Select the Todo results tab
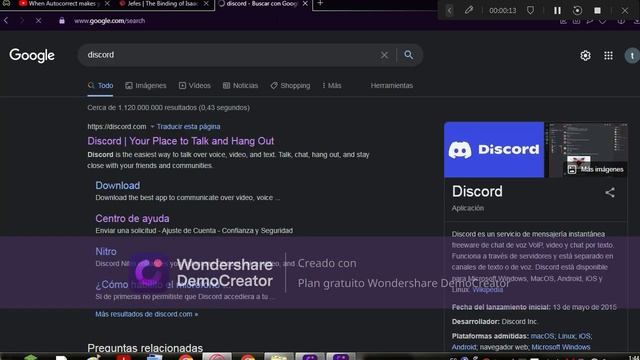640x360 pixels. pyautogui.click(x=100, y=86)
